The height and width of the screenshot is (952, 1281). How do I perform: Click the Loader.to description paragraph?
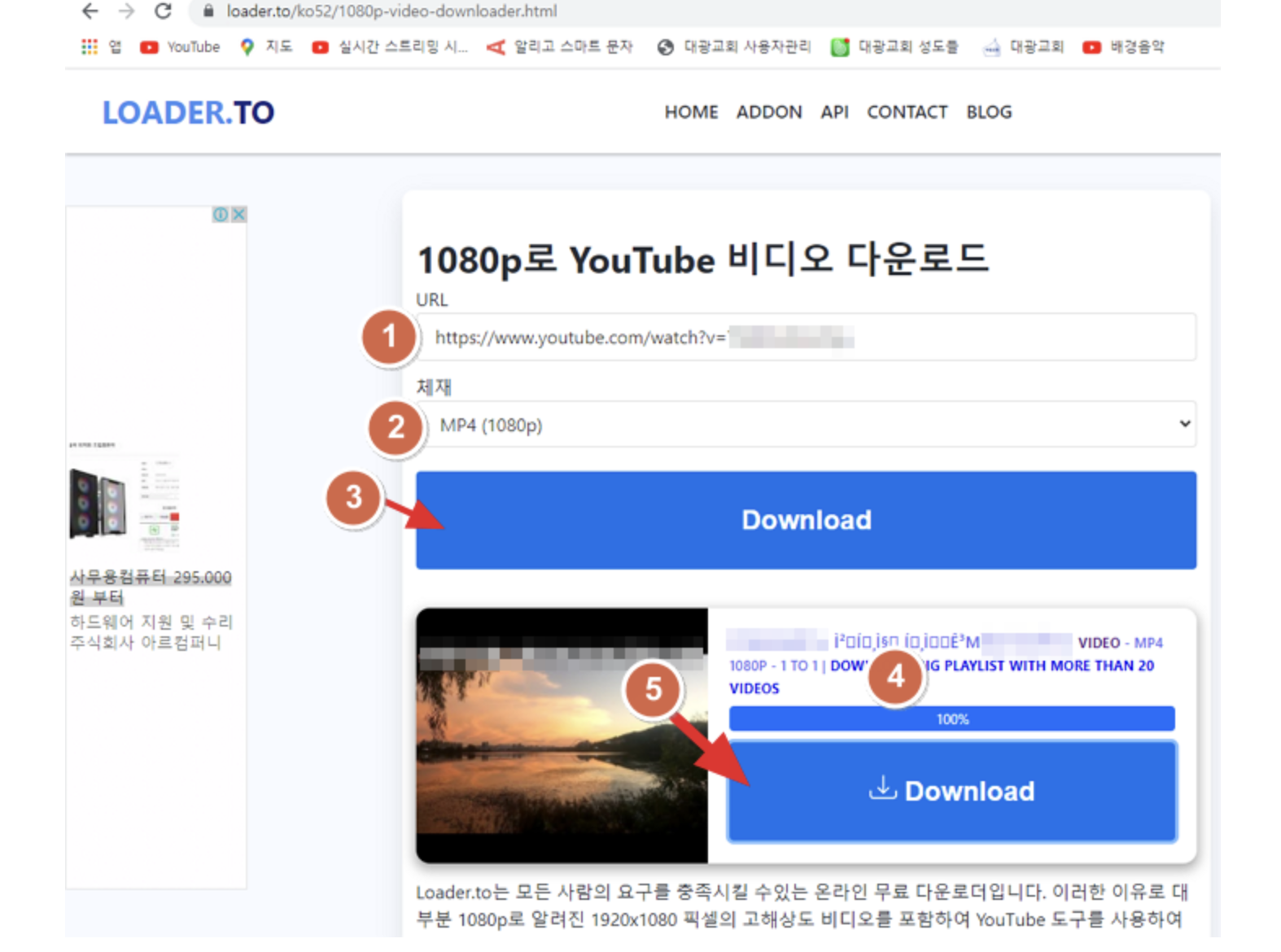point(802,906)
